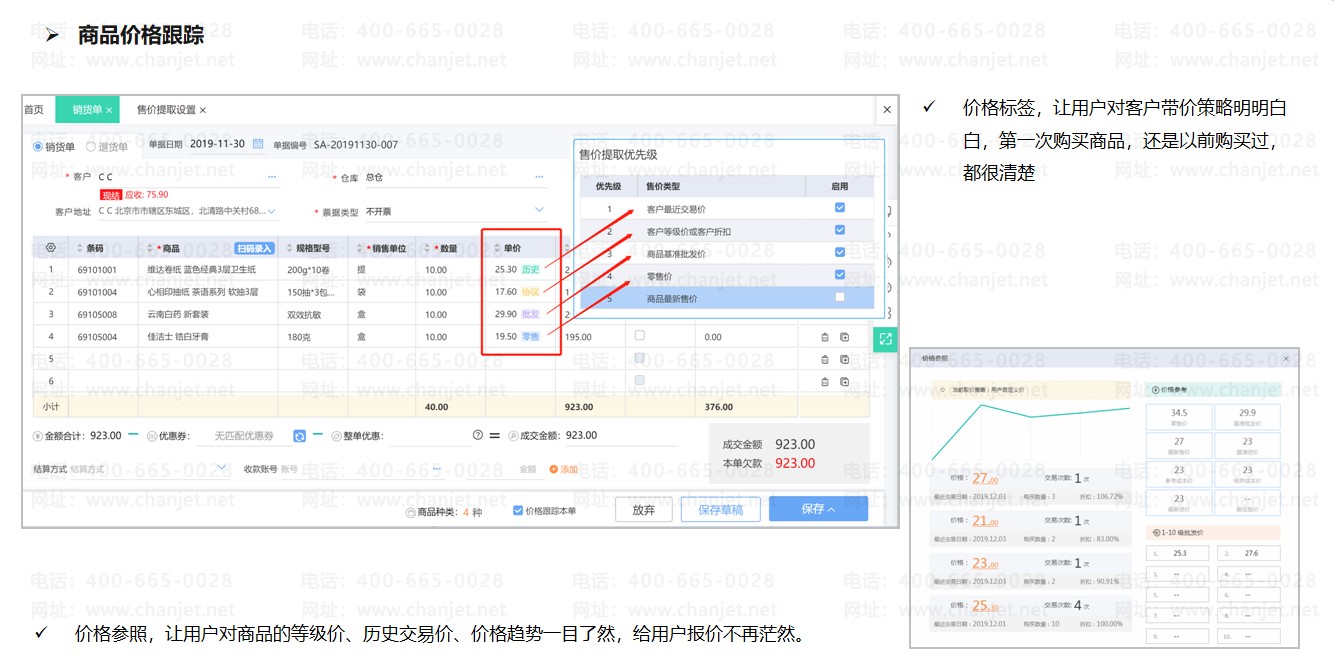This screenshot has width=1342, height=664.
Task: Switch to the 销货单 tab
Action: point(87,110)
